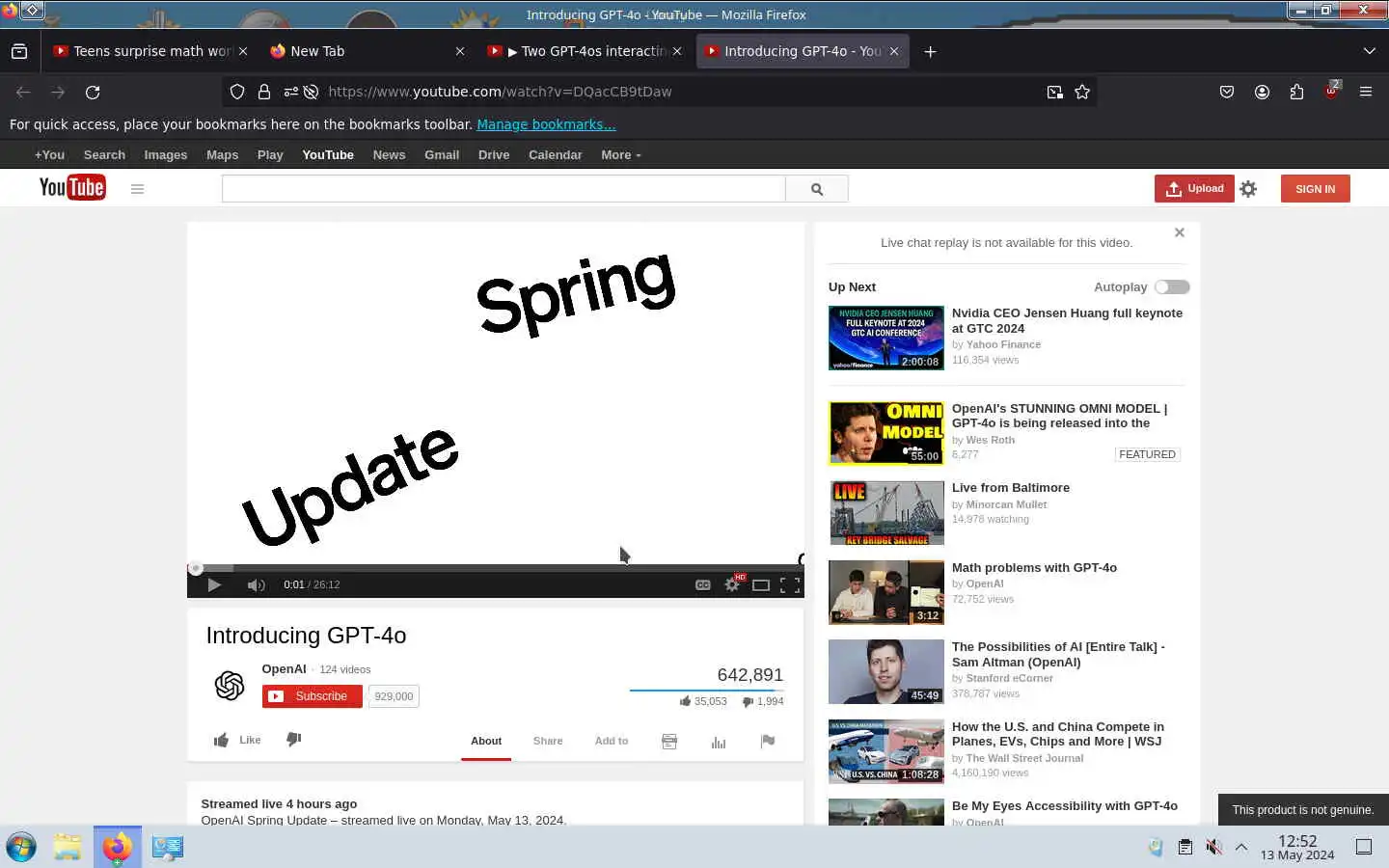Image resolution: width=1389 pixels, height=868 pixels.
Task: Expand the list all tabs chevron
Action: [x=1369, y=51]
